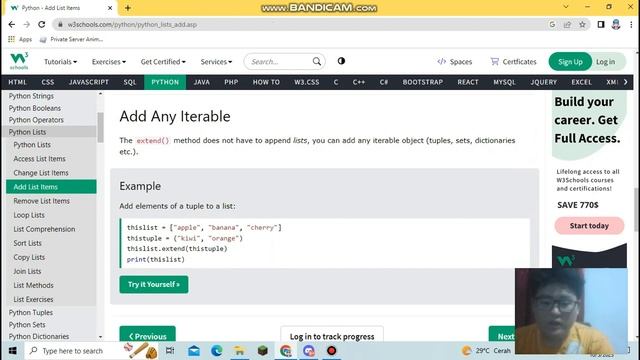Open the tab search chevron in the title bar
640x360 pixels.
click(x=566, y=7)
